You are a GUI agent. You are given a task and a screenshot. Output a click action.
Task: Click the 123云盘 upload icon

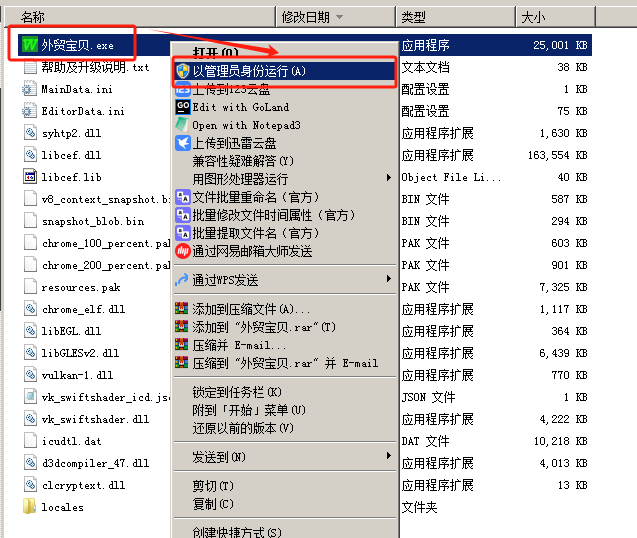pyautogui.click(x=182, y=89)
